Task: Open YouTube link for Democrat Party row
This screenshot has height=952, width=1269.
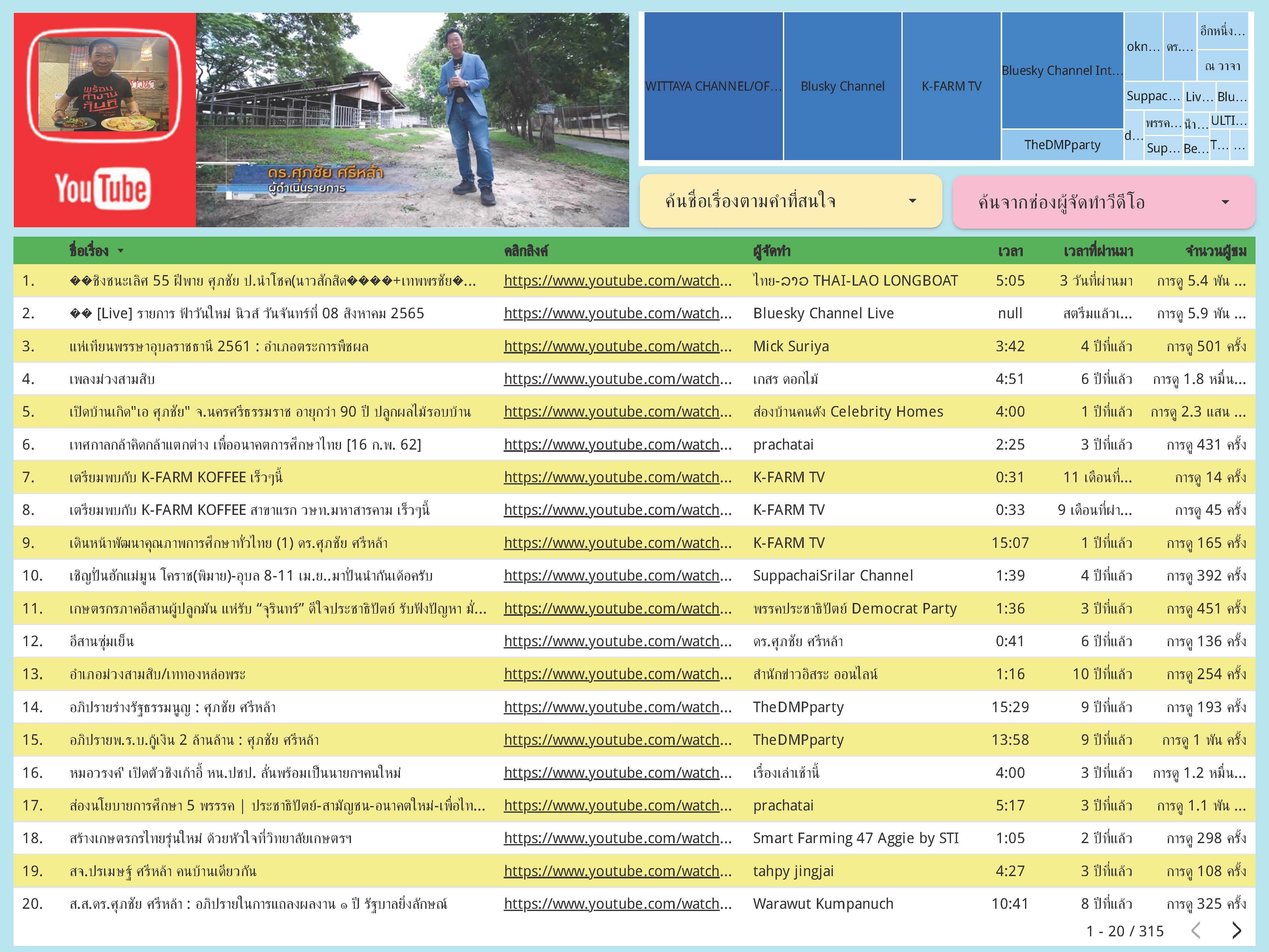Action: click(x=618, y=608)
